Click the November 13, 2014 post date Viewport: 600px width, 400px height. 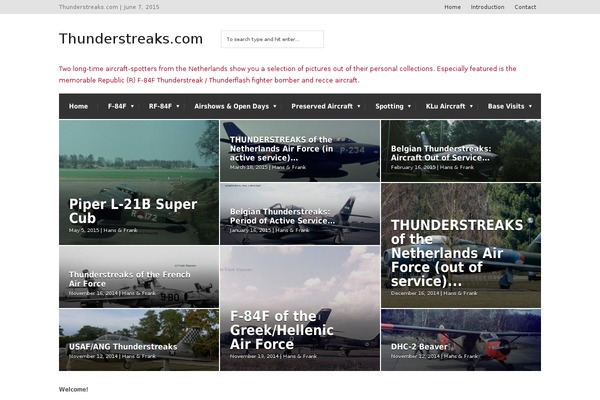pyautogui.click(x=254, y=356)
